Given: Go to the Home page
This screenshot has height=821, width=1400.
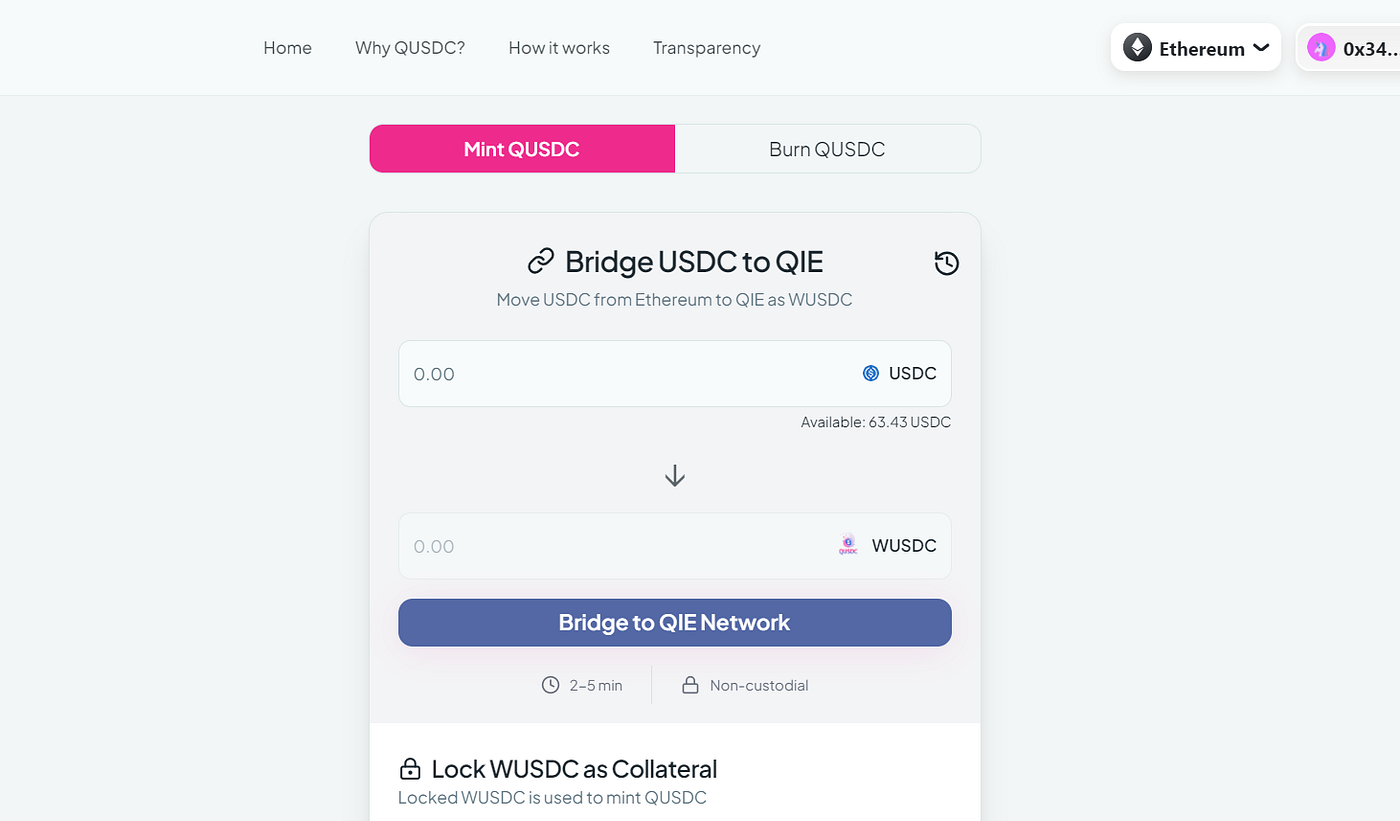Looking at the screenshot, I should (x=287, y=48).
